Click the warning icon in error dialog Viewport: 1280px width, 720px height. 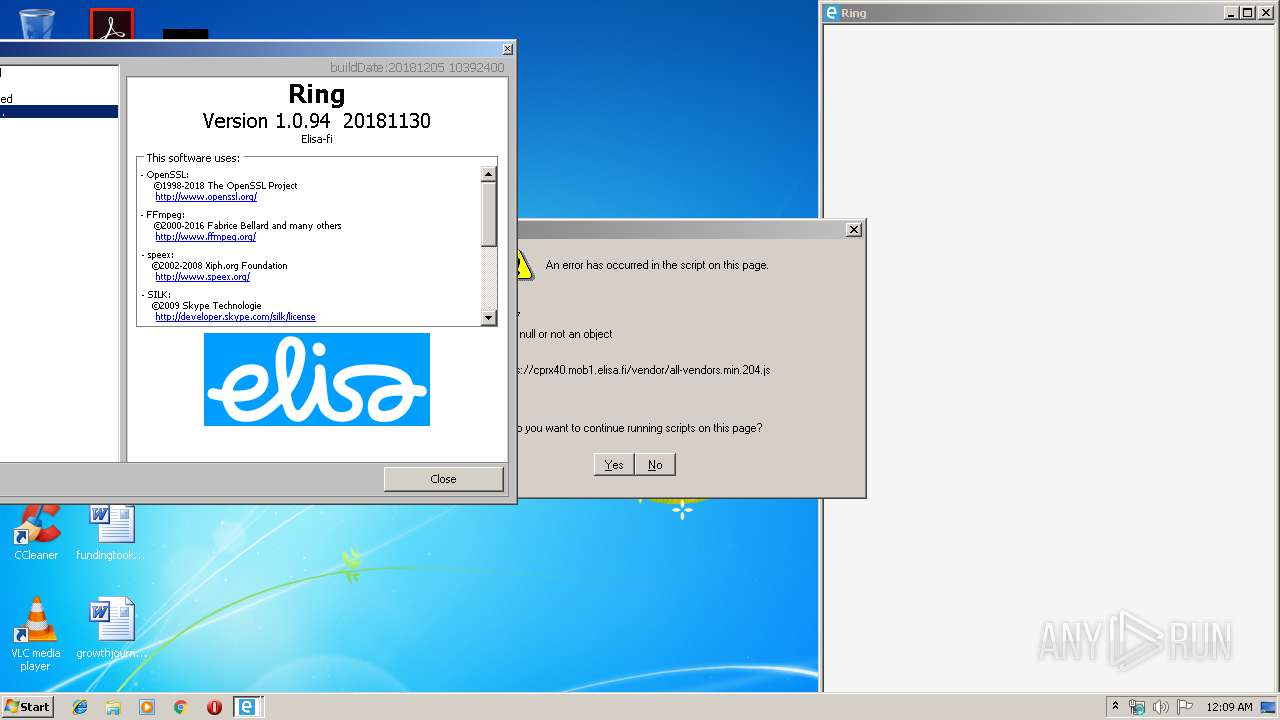click(x=525, y=265)
